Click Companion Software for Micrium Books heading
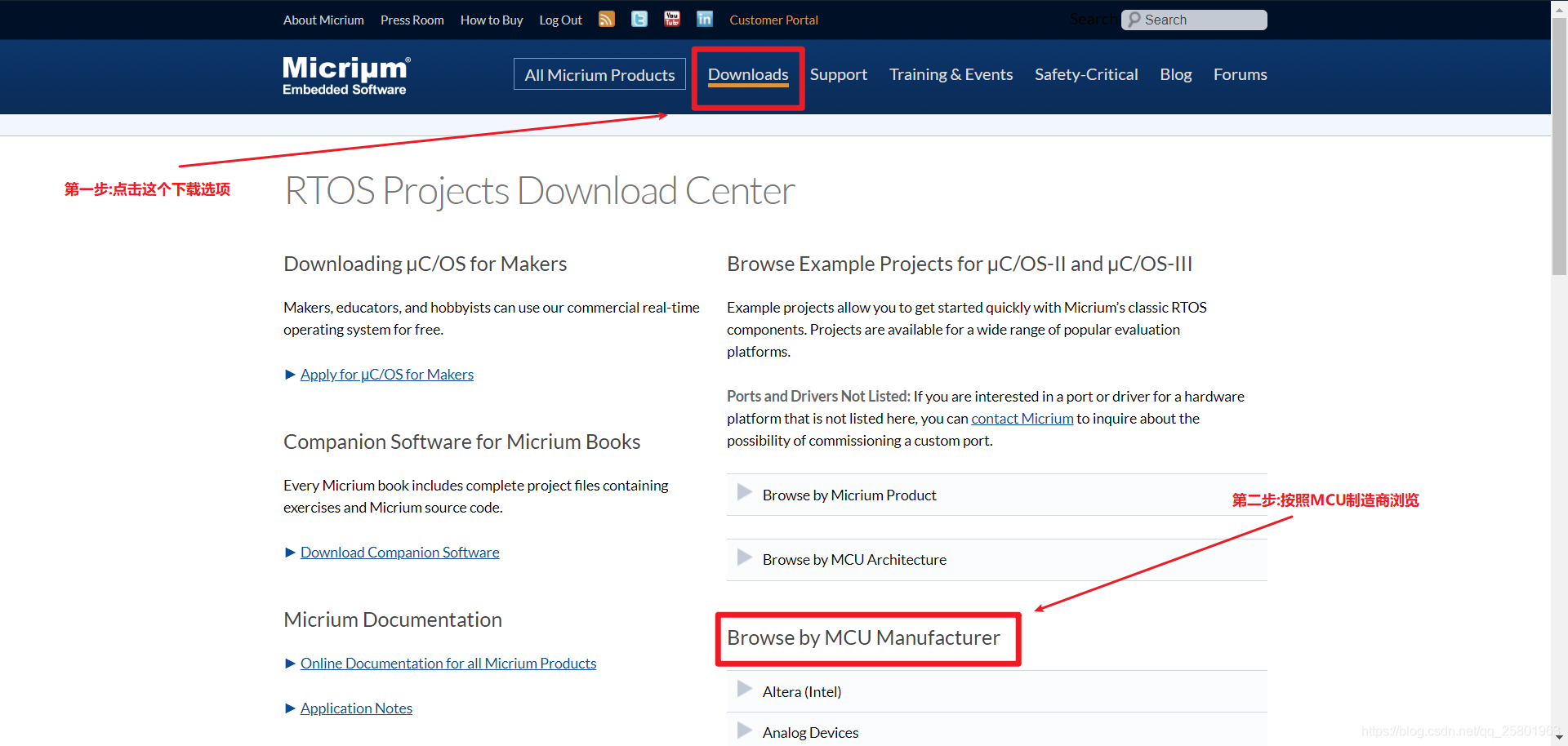This screenshot has height=746, width=1568. click(x=461, y=442)
